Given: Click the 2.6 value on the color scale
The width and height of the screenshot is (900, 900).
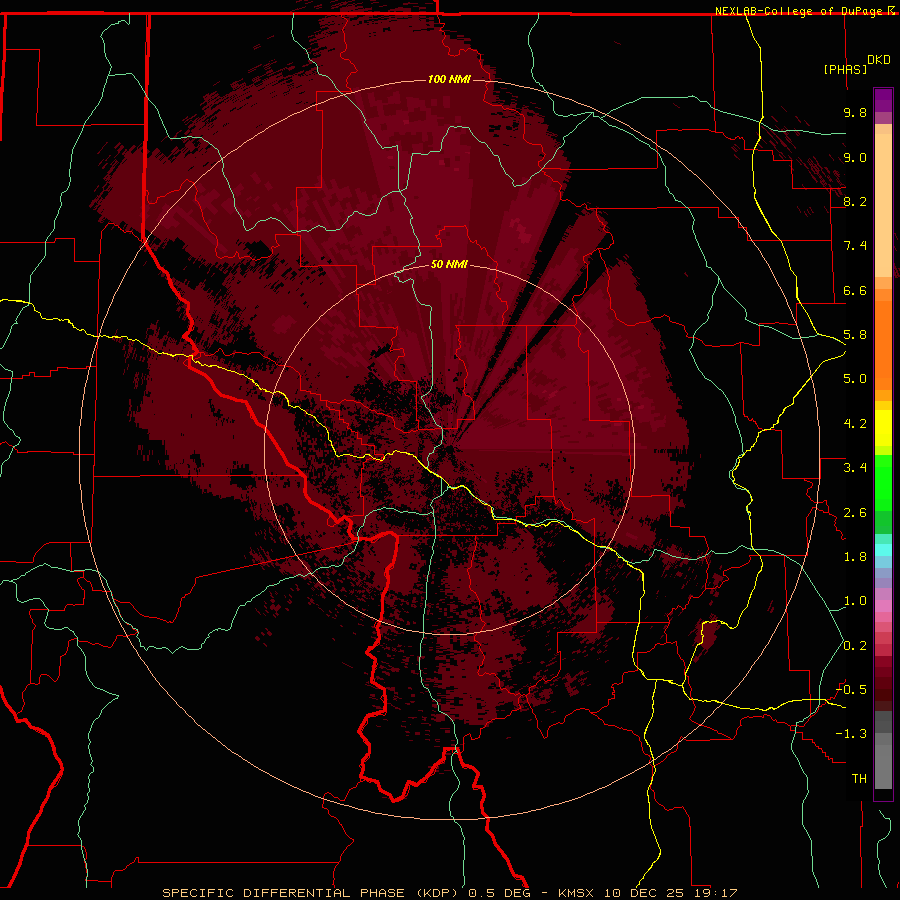Looking at the screenshot, I should click(x=855, y=513).
